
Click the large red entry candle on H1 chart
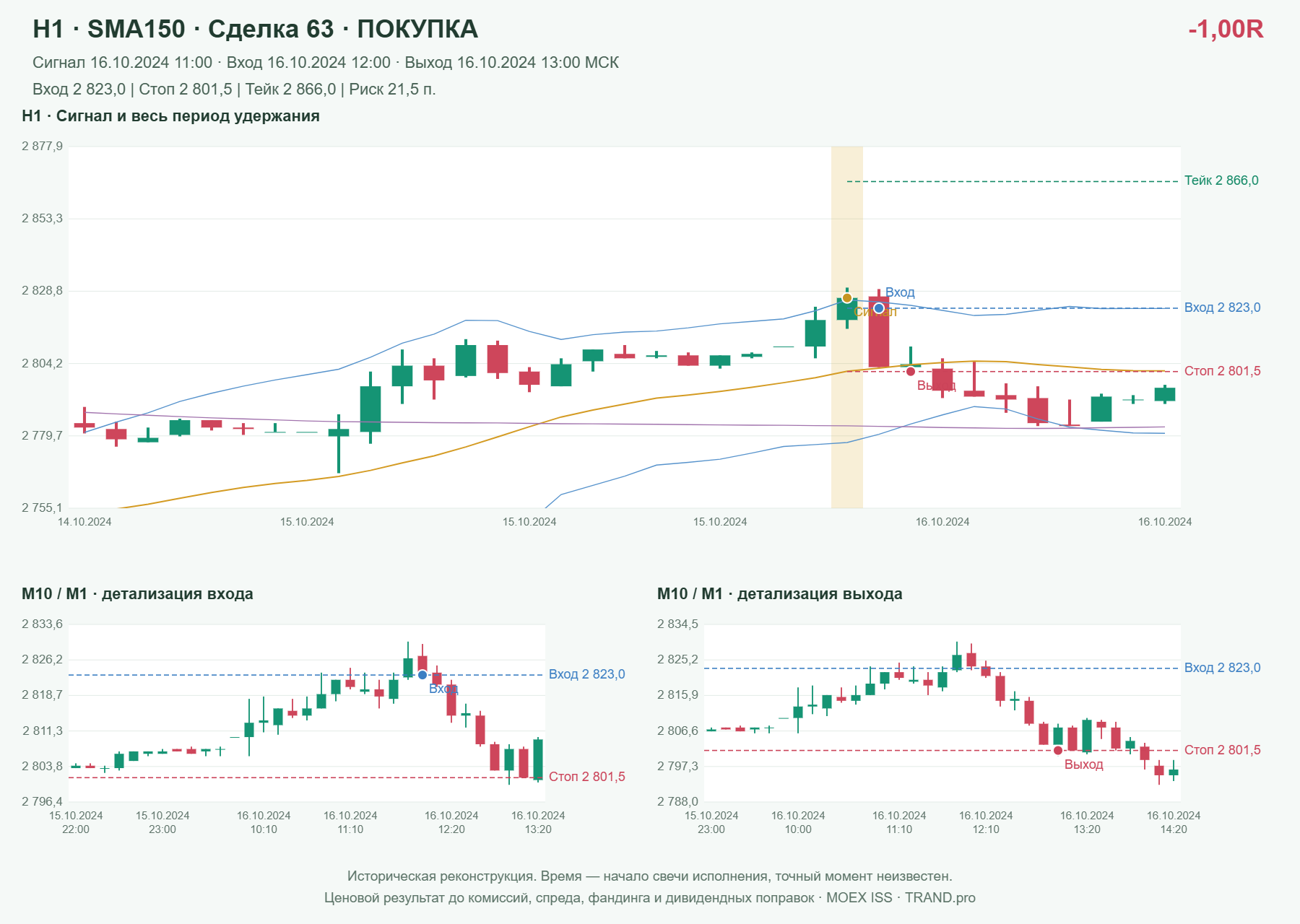click(879, 332)
